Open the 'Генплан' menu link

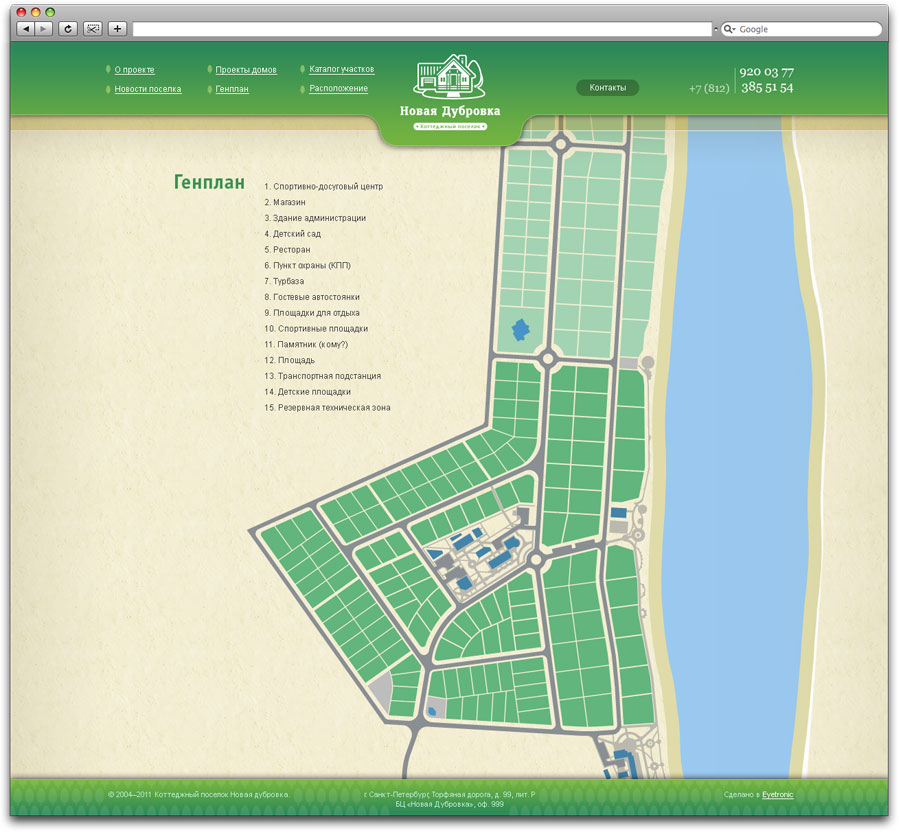pyautogui.click(x=232, y=89)
